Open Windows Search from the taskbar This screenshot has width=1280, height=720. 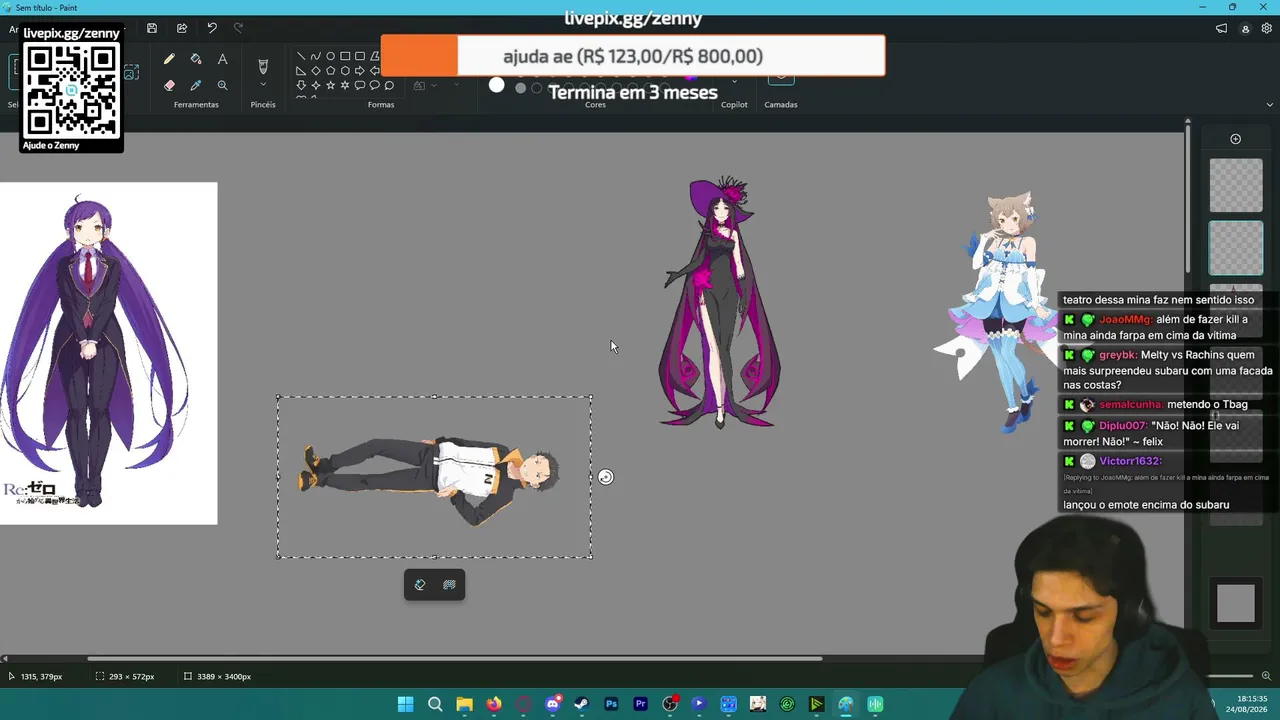[x=435, y=704]
